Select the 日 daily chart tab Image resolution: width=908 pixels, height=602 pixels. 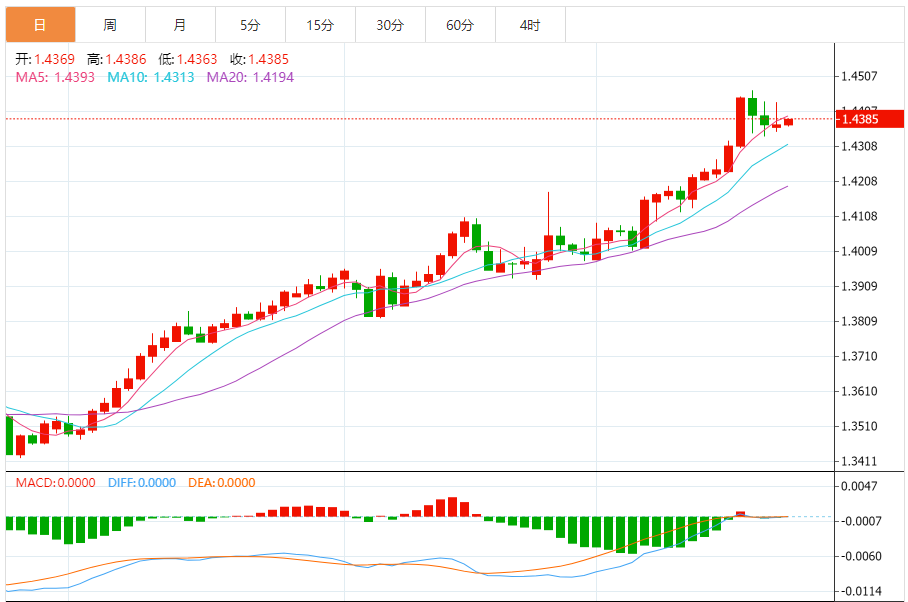[41, 25]
